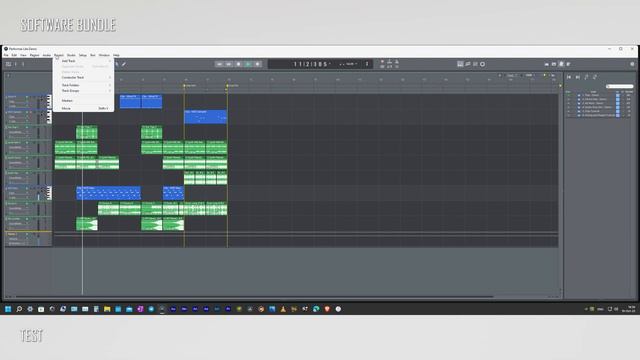This screenshot has width=640, height=360.
Task: Click the first yellow timeline marker
Action: coord(184,86)
